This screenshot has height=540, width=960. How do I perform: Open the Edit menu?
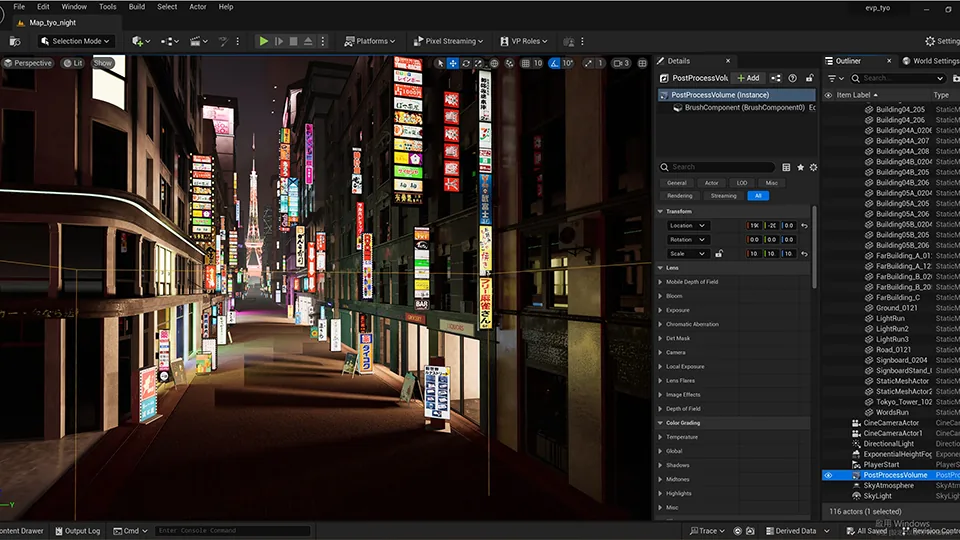[x=43, y=7]
